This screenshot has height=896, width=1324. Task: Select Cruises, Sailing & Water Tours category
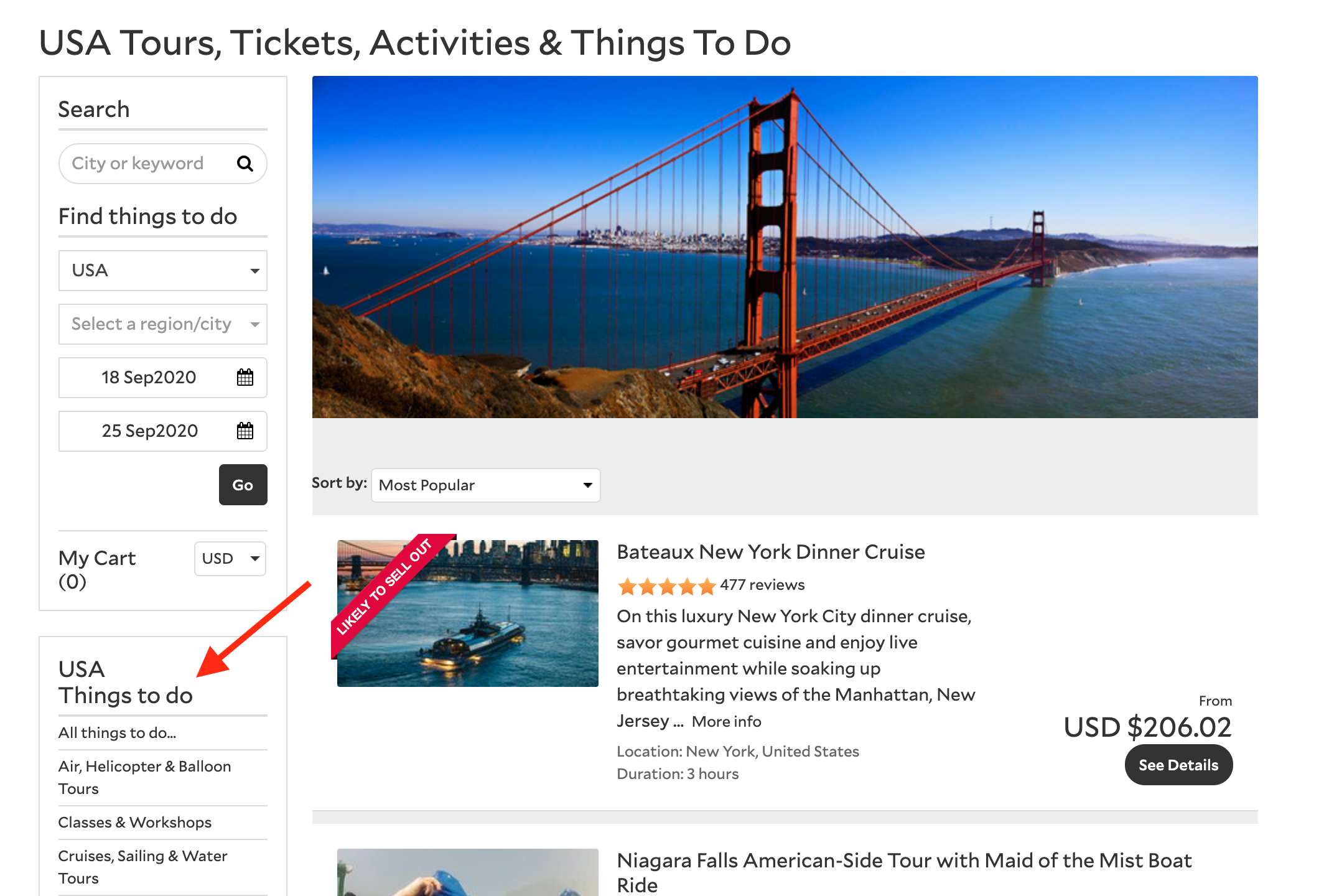pyautogui.click(x=143, y=867)
